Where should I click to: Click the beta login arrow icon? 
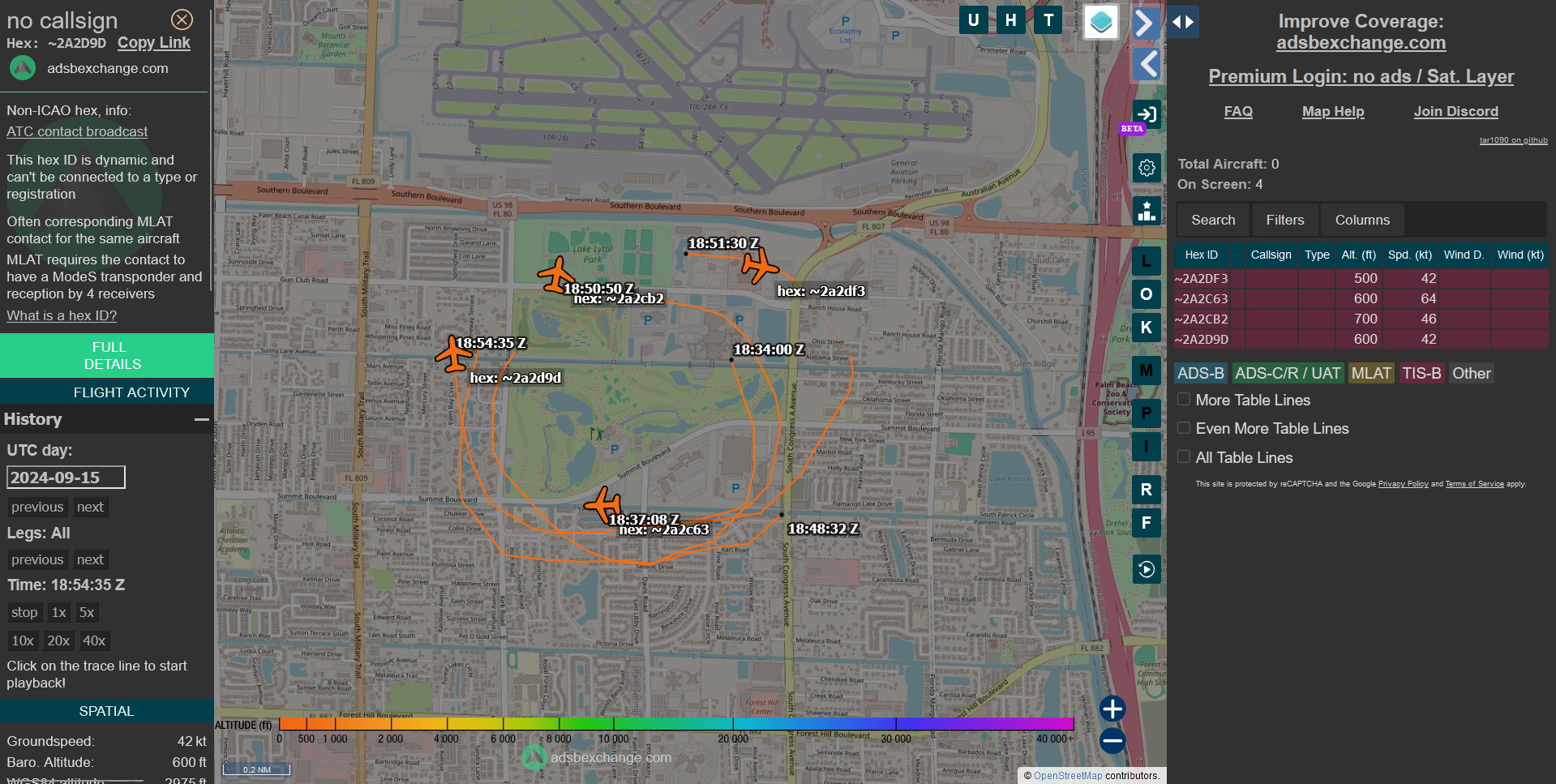coord(1147,114)
